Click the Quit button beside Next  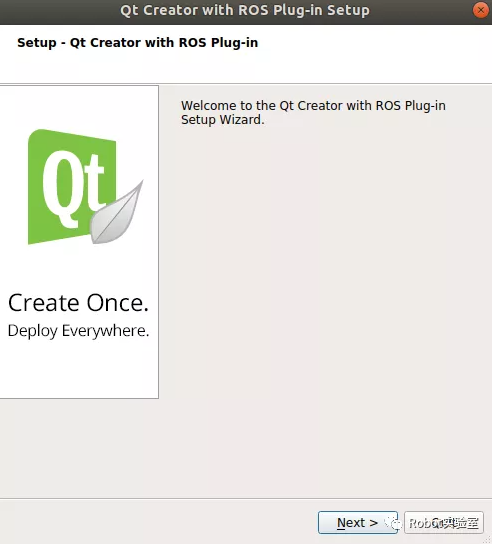coord(444,522)
